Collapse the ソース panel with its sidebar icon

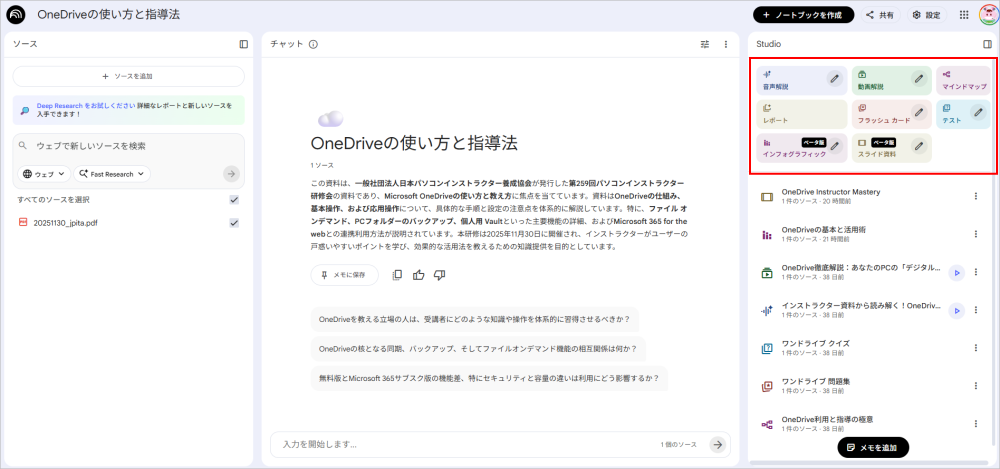[x=244, y=44]
